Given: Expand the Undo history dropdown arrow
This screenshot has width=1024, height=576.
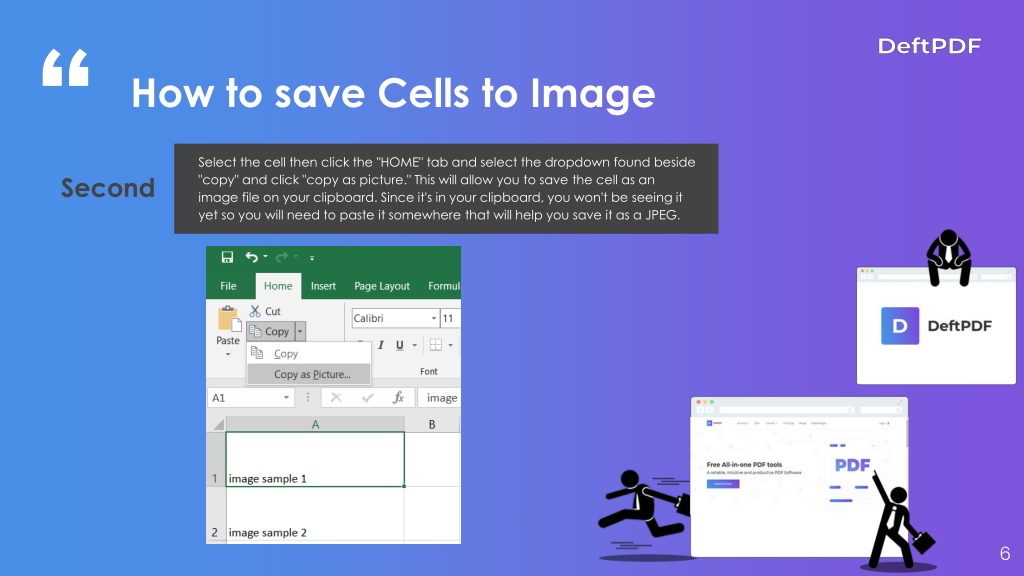Looking at the screenshot, I should coord(265,257).
